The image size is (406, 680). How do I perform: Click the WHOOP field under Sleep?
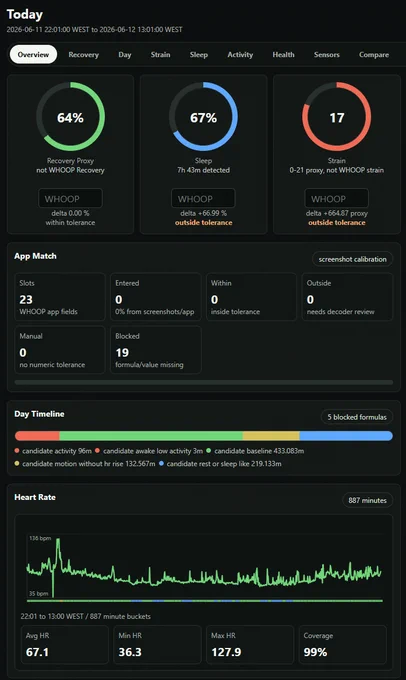(203, 199)
